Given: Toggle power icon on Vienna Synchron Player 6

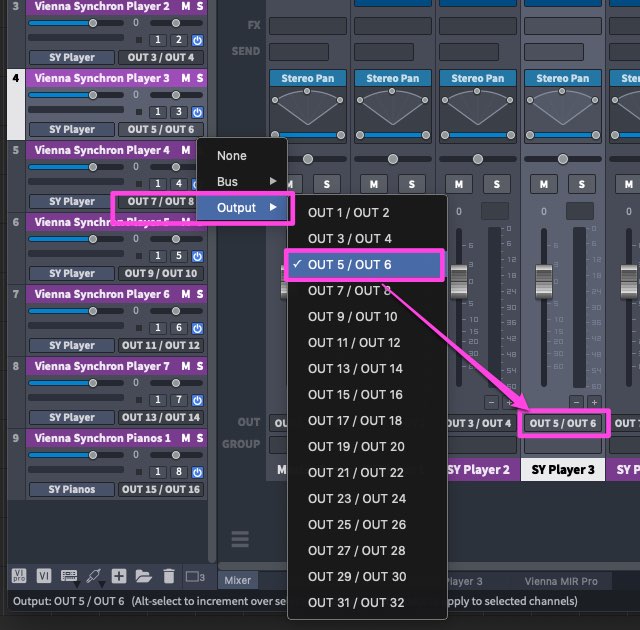Looking at the screenshot, I should [197, 328].
